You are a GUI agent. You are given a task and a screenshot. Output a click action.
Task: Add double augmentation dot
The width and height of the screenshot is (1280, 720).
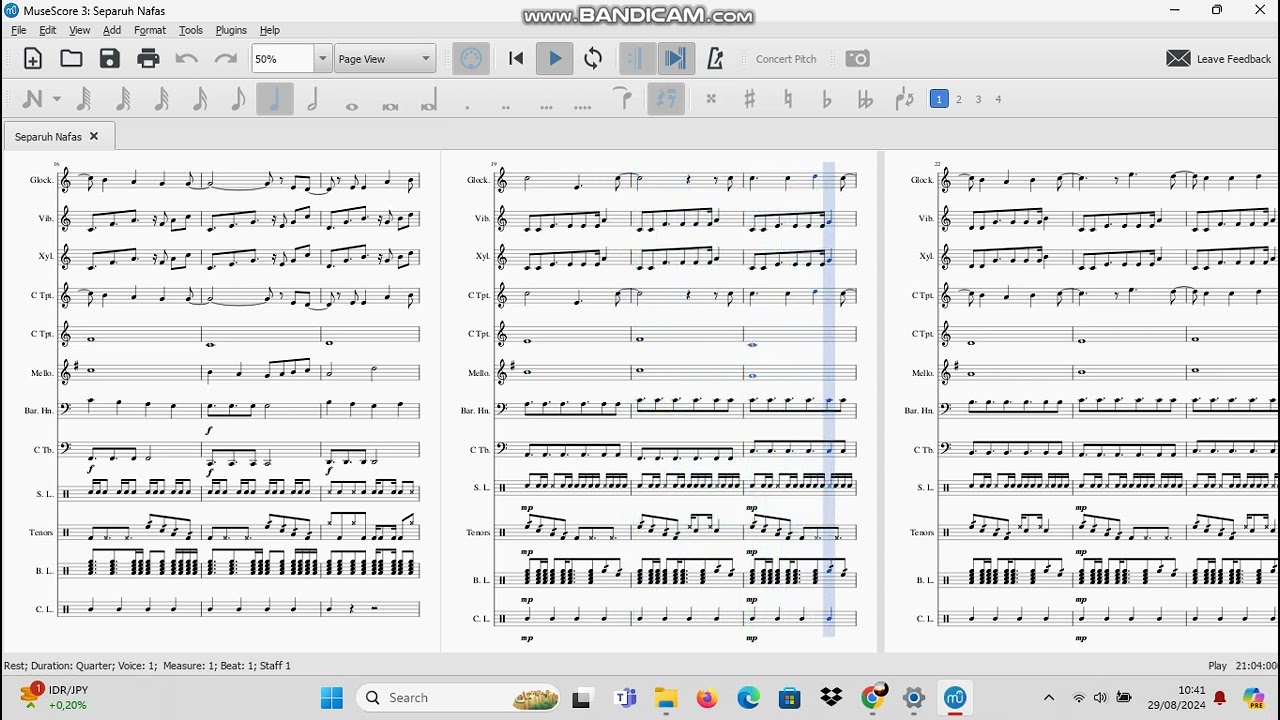(x=505, y=105)
